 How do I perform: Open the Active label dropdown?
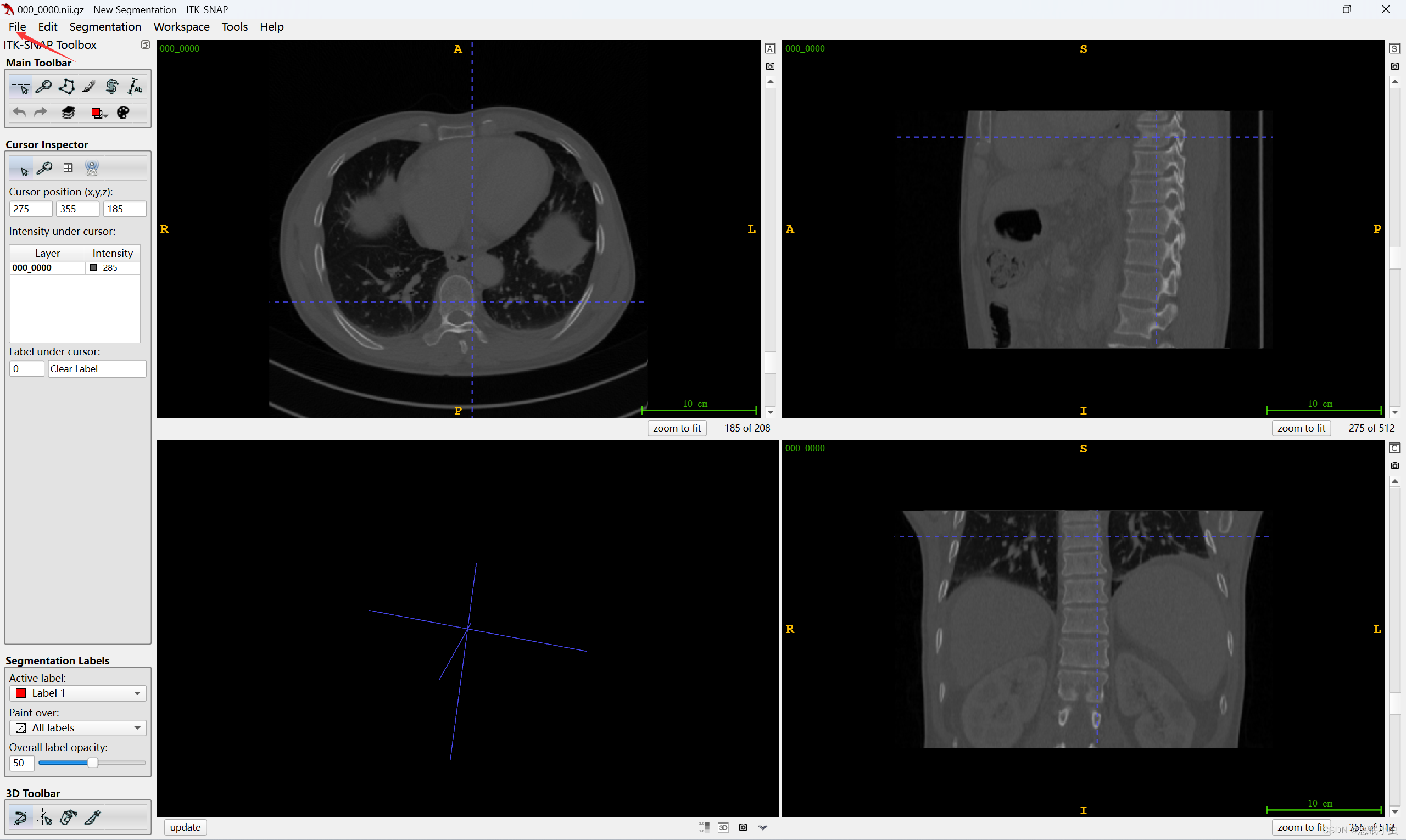pyautogui.click(x=77, y=693)
